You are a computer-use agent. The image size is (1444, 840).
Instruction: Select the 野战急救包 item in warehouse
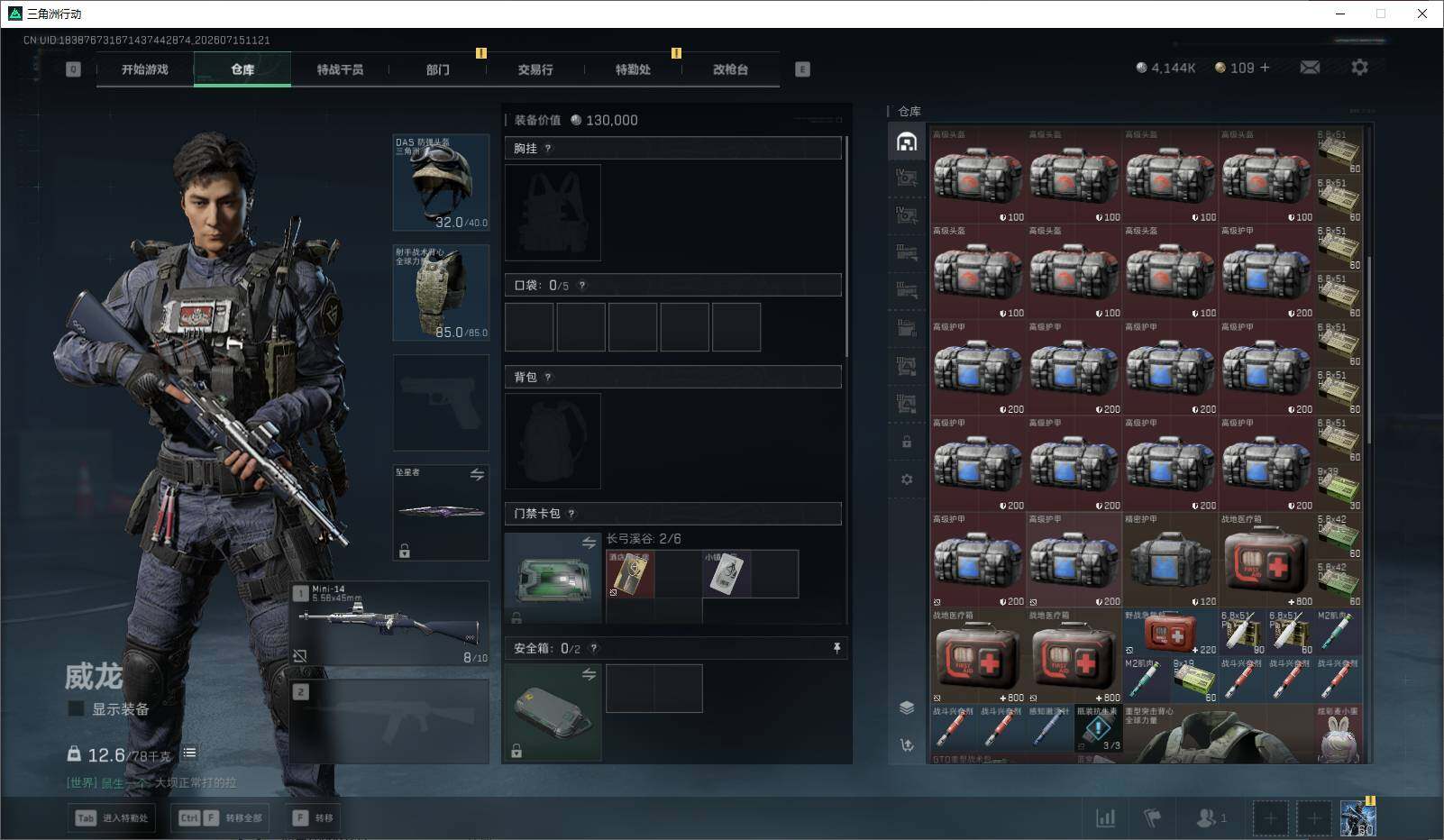[x=1170, y=632]
